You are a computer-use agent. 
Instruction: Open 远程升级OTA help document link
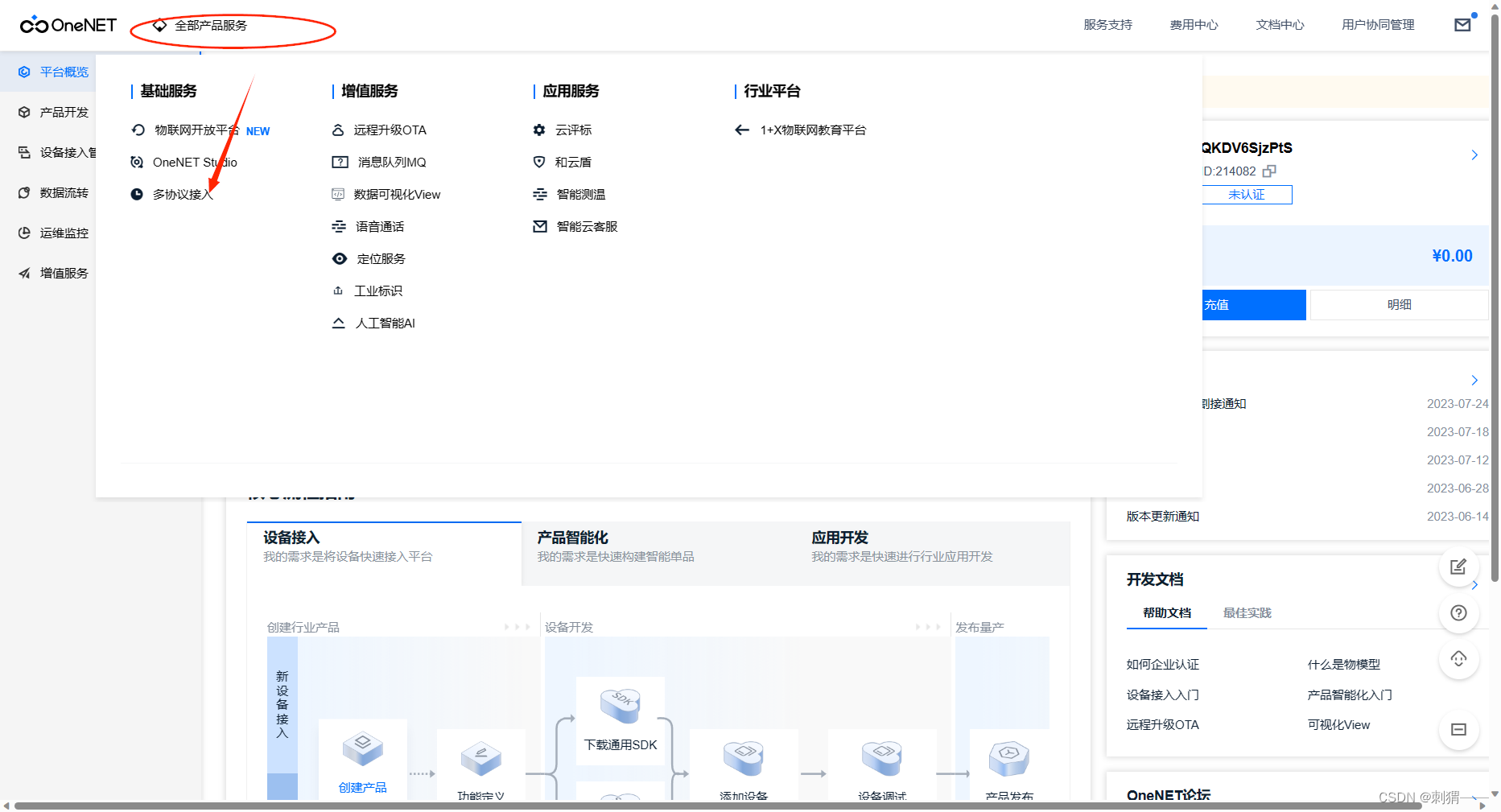[x=1162, y=724]
